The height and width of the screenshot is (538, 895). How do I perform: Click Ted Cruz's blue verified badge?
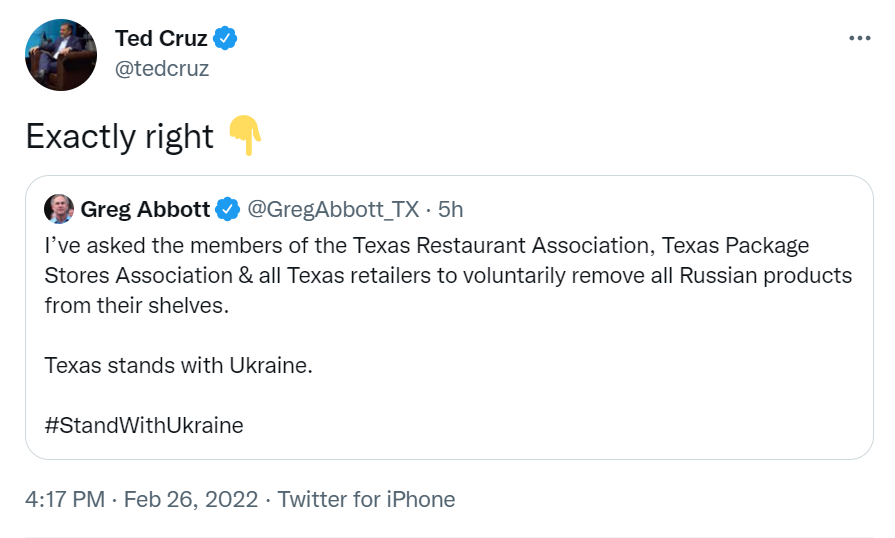[225, 38]
